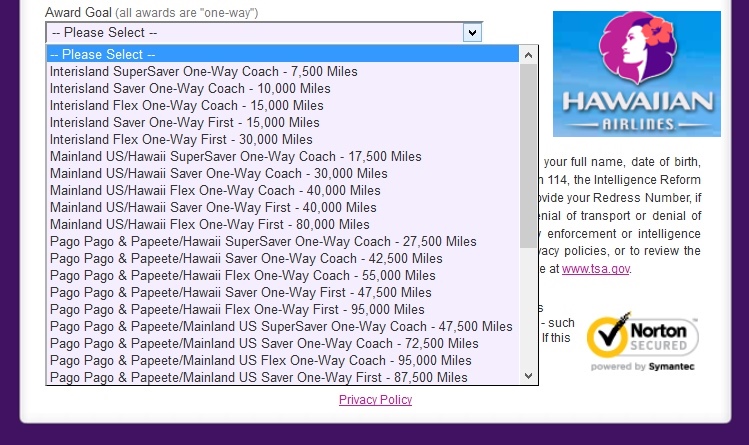The image size is (749, 445).
Task: Pick Mainland US/Hawaii SuperSaver Coach 17,500 Miles
Action: pyautogui.click(x=283, y=157)
